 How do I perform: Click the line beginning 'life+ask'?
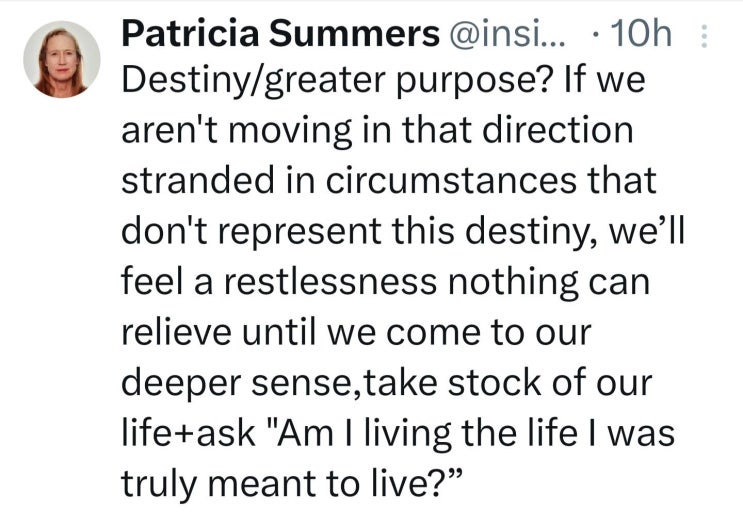coord(398,434)
